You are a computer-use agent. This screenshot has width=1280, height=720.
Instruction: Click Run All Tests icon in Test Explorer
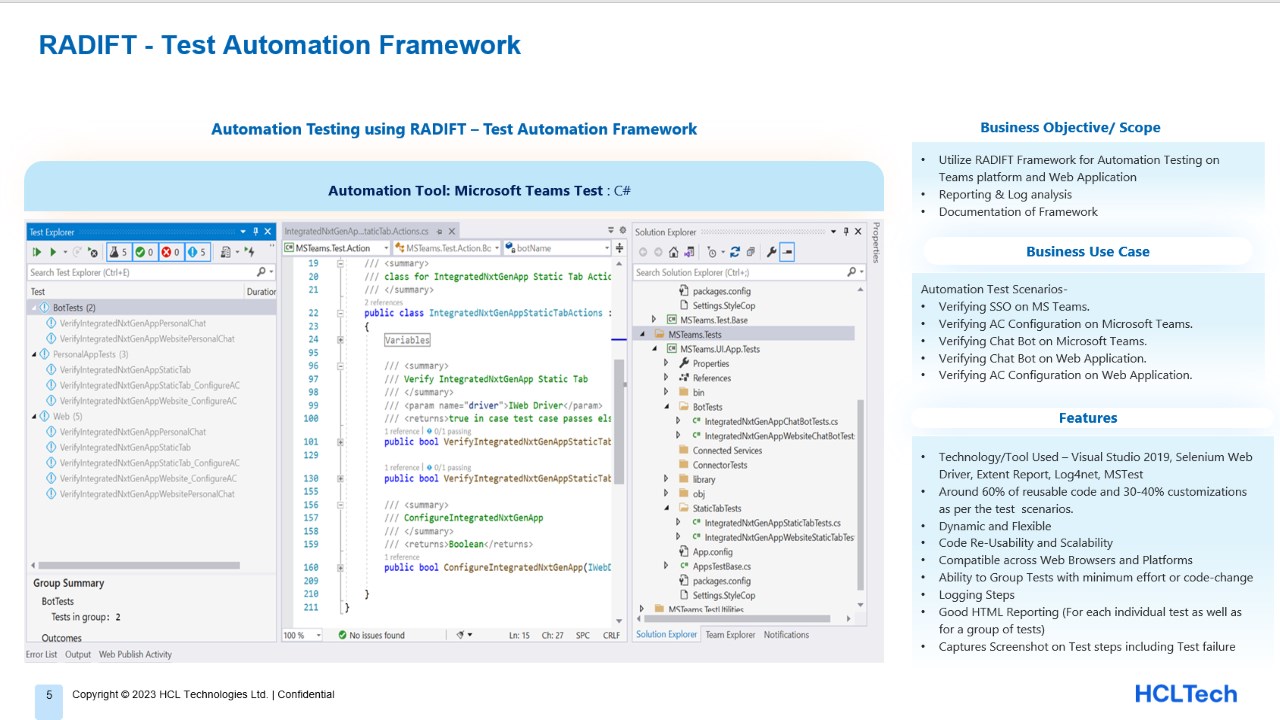37,252
